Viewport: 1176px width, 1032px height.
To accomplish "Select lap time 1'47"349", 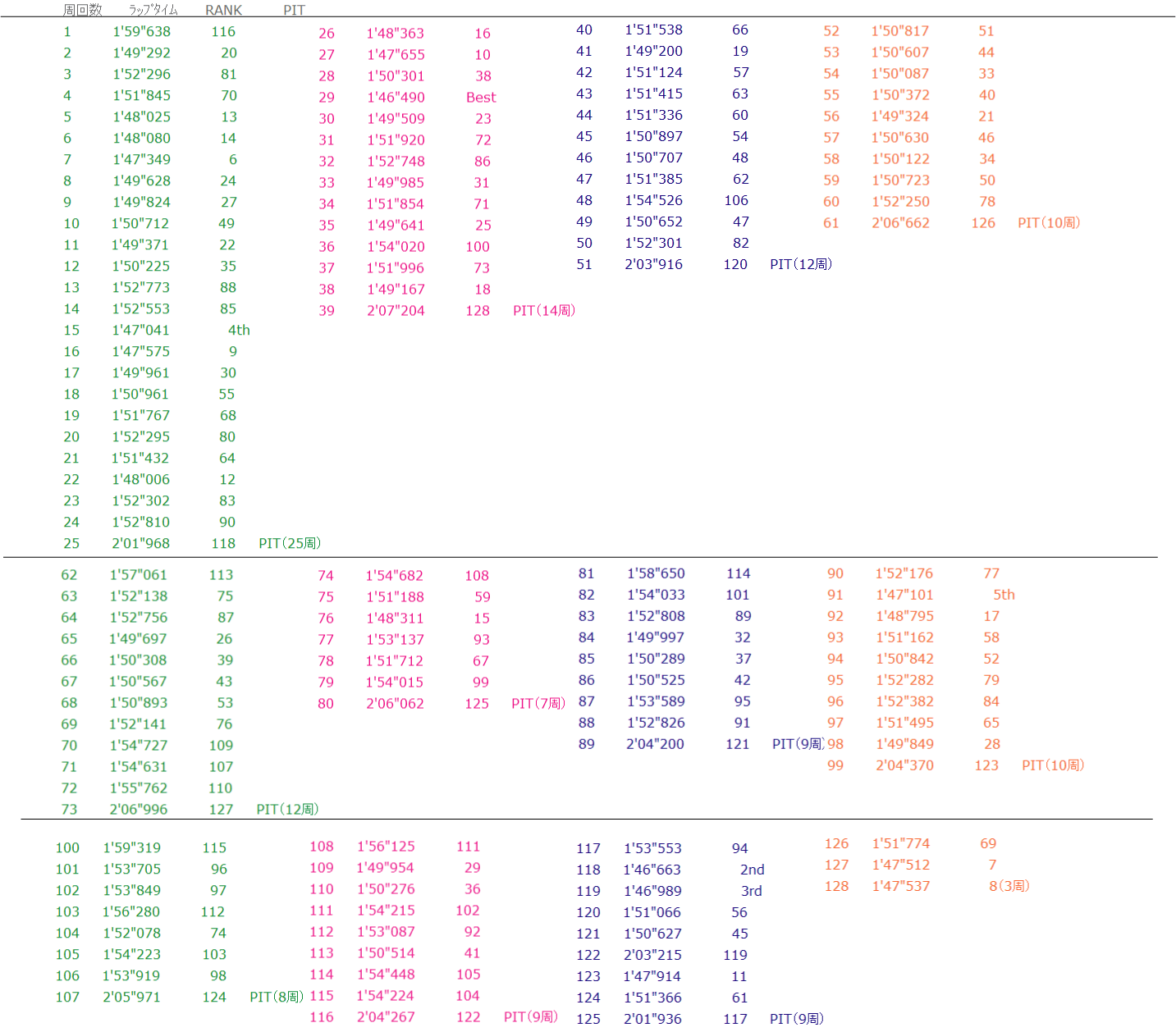I will coord(142,159).
